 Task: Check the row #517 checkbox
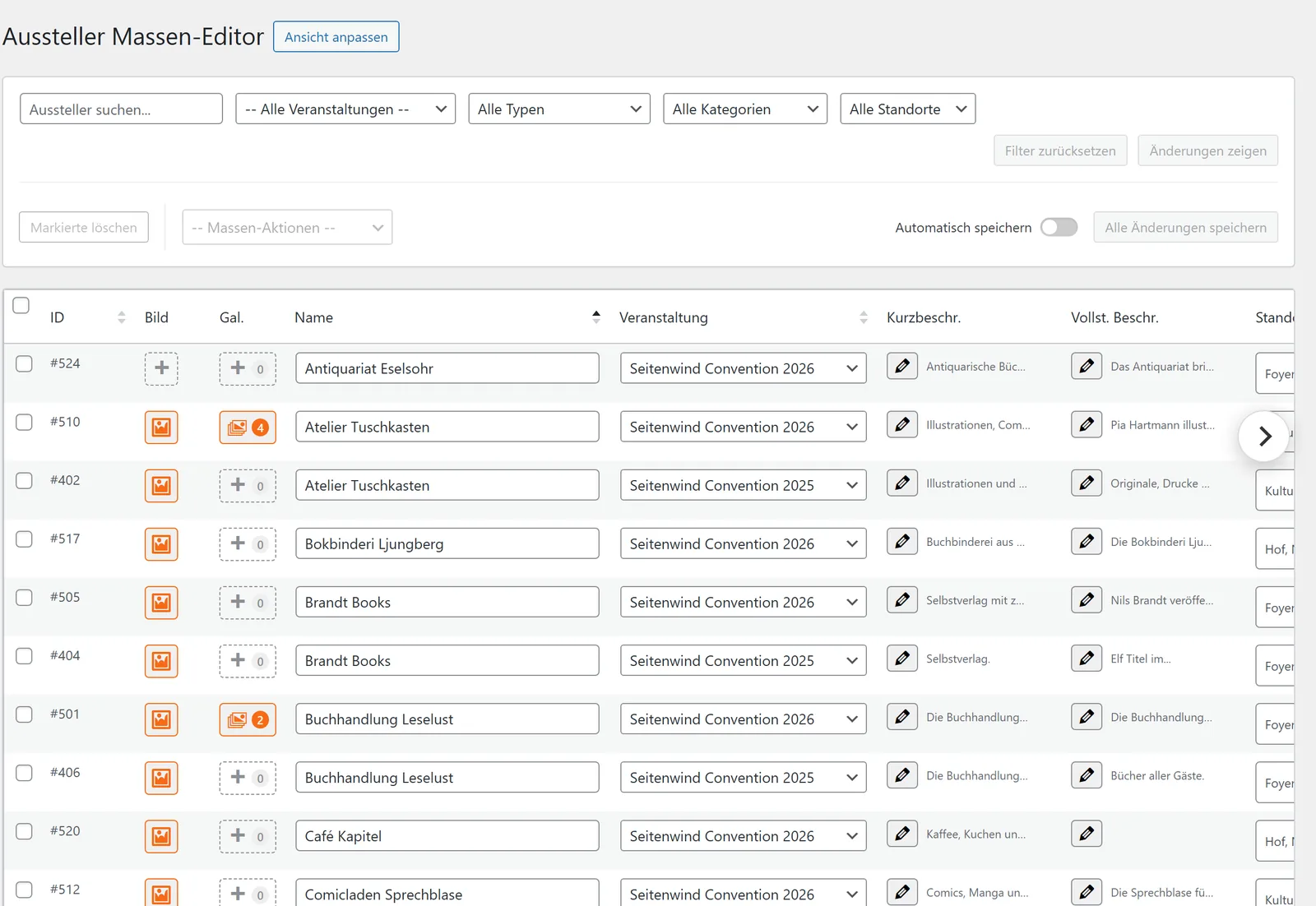pyautogui.click(x=25, y=539)
